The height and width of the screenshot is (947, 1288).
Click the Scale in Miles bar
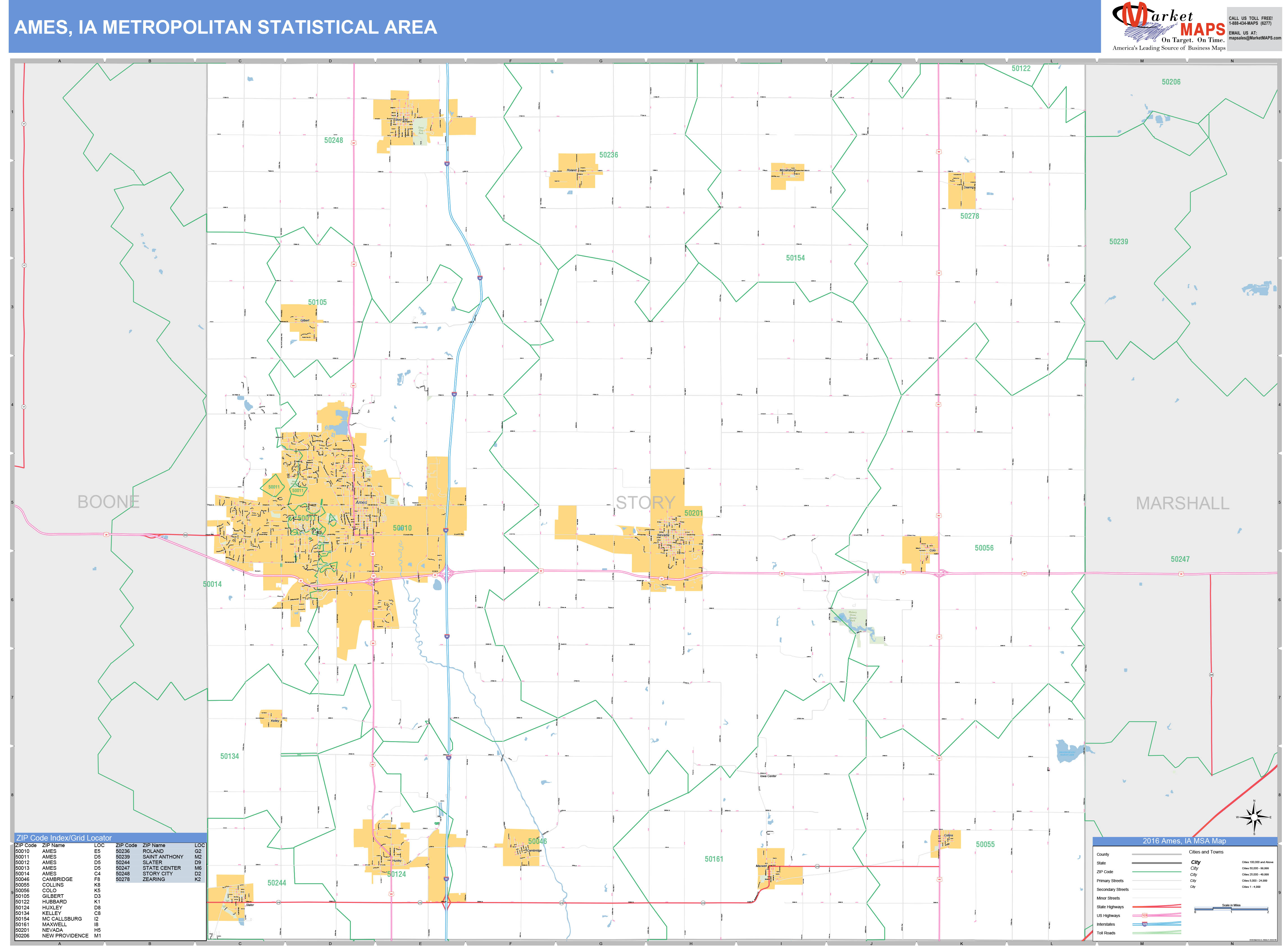tap(1231, 909)
